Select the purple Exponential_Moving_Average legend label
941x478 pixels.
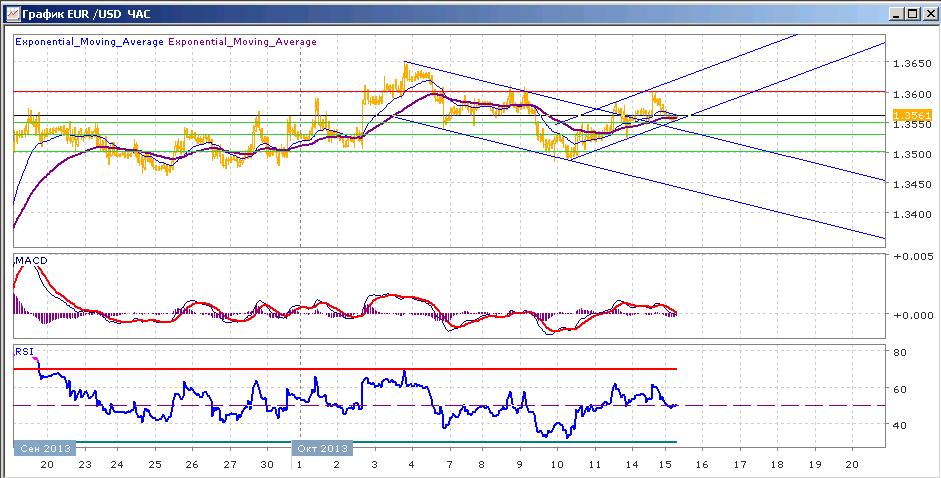(242, 42)
